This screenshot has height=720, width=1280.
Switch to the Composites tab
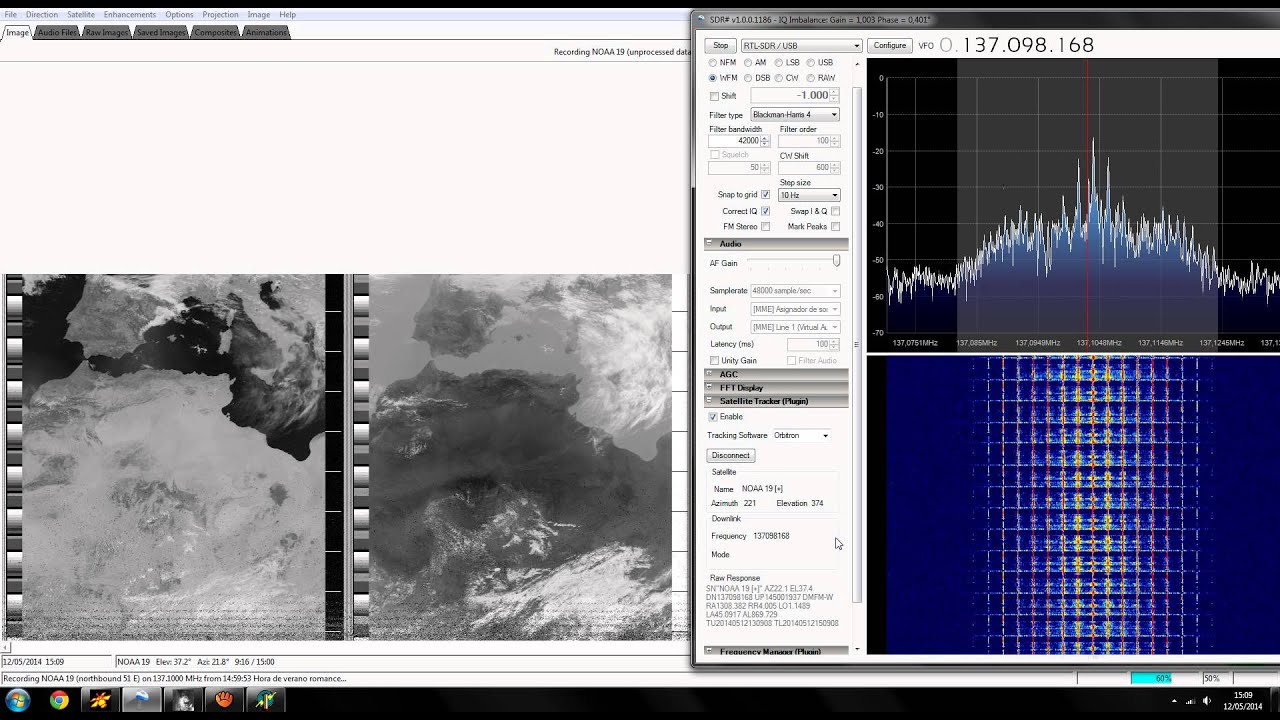(x=216, y=32)
